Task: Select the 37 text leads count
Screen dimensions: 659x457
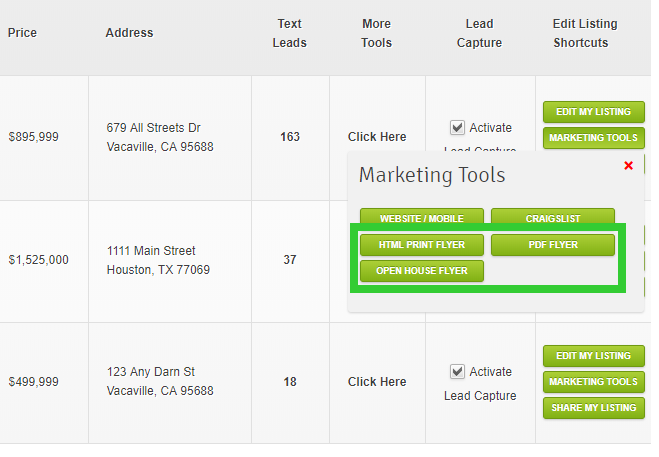Action: (290, 260)
